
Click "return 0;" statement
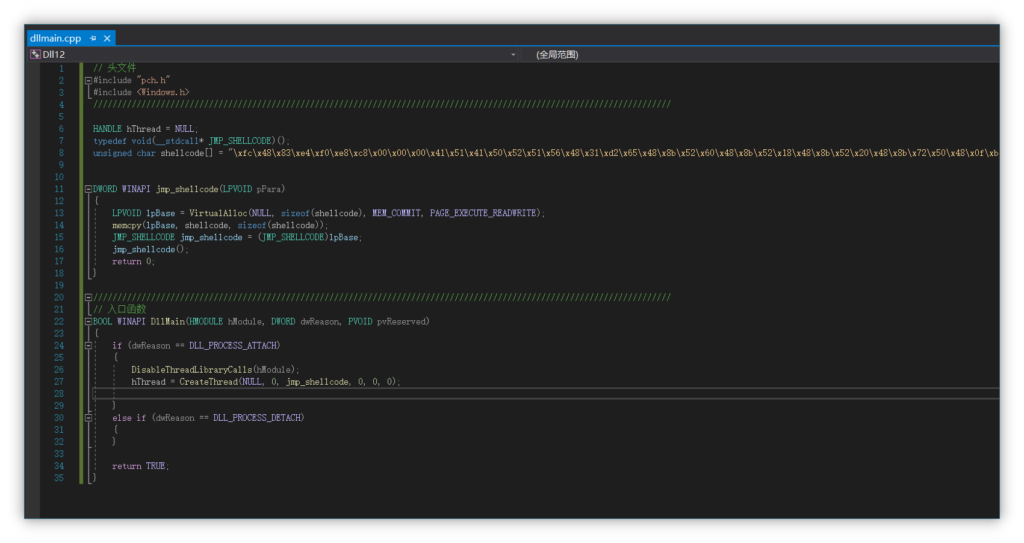(x=133, y=261)
